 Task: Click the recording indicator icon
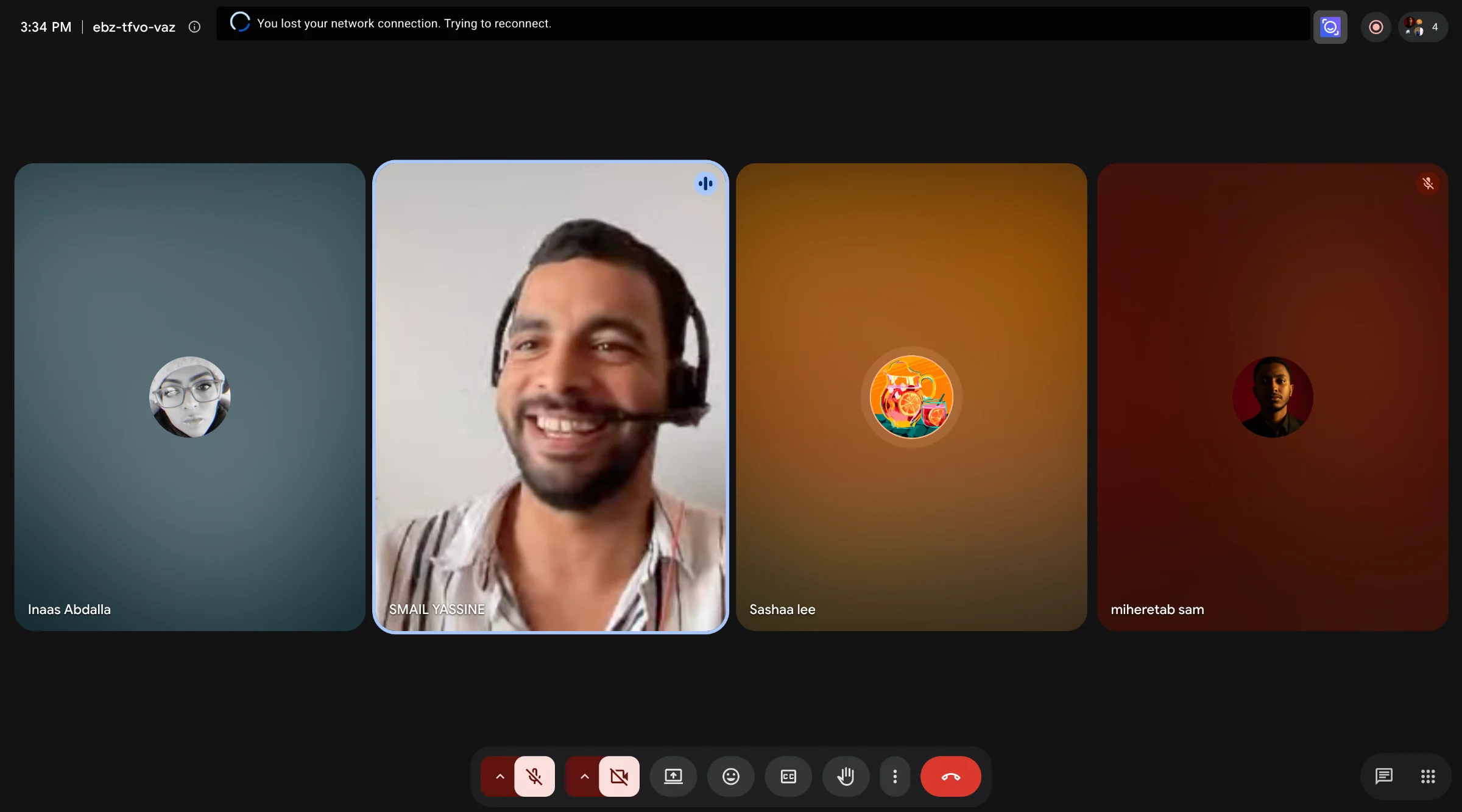(x=1375, y=27)
